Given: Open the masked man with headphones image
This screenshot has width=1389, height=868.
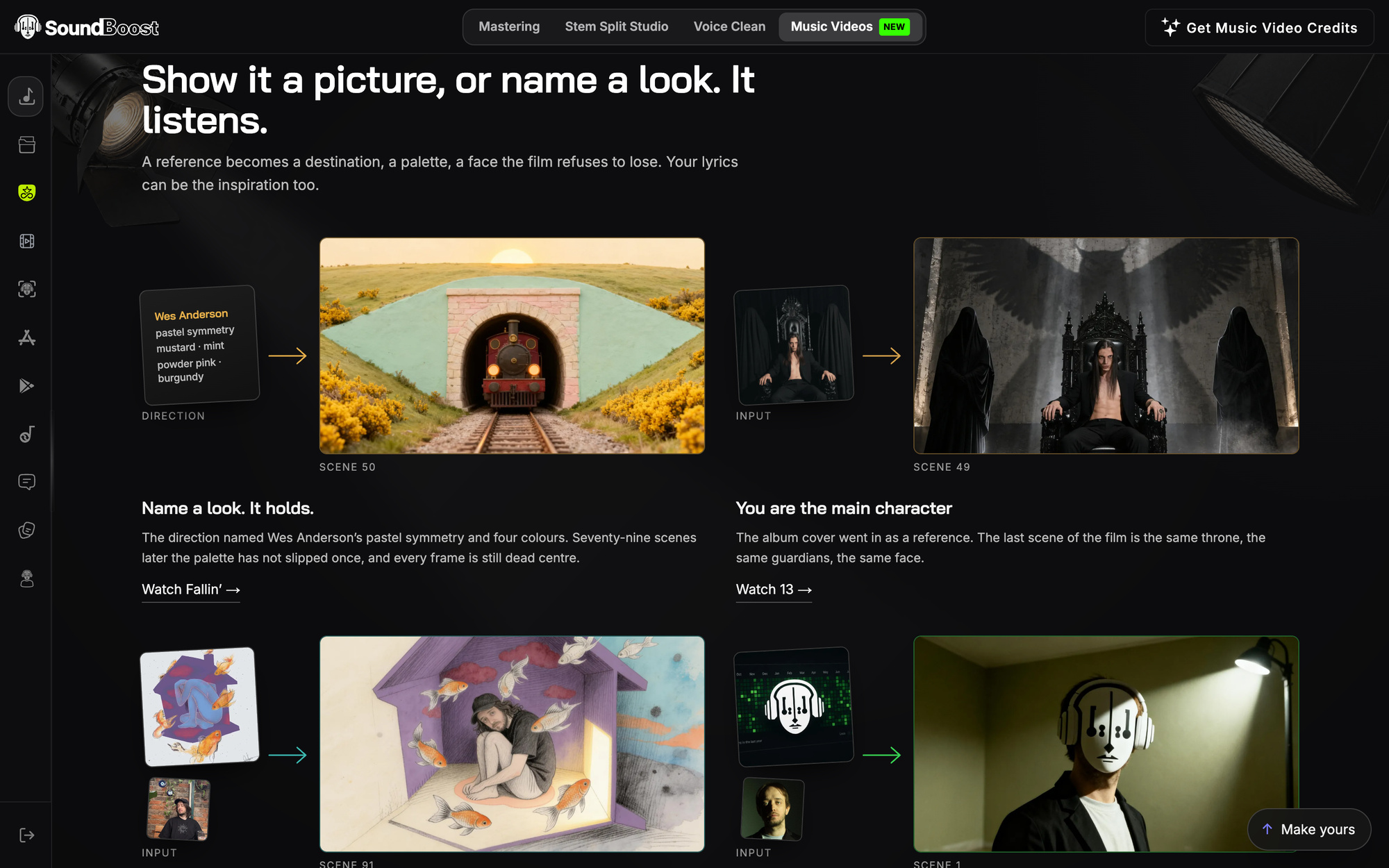Looking at the screenshot, I should [1106, 744].
